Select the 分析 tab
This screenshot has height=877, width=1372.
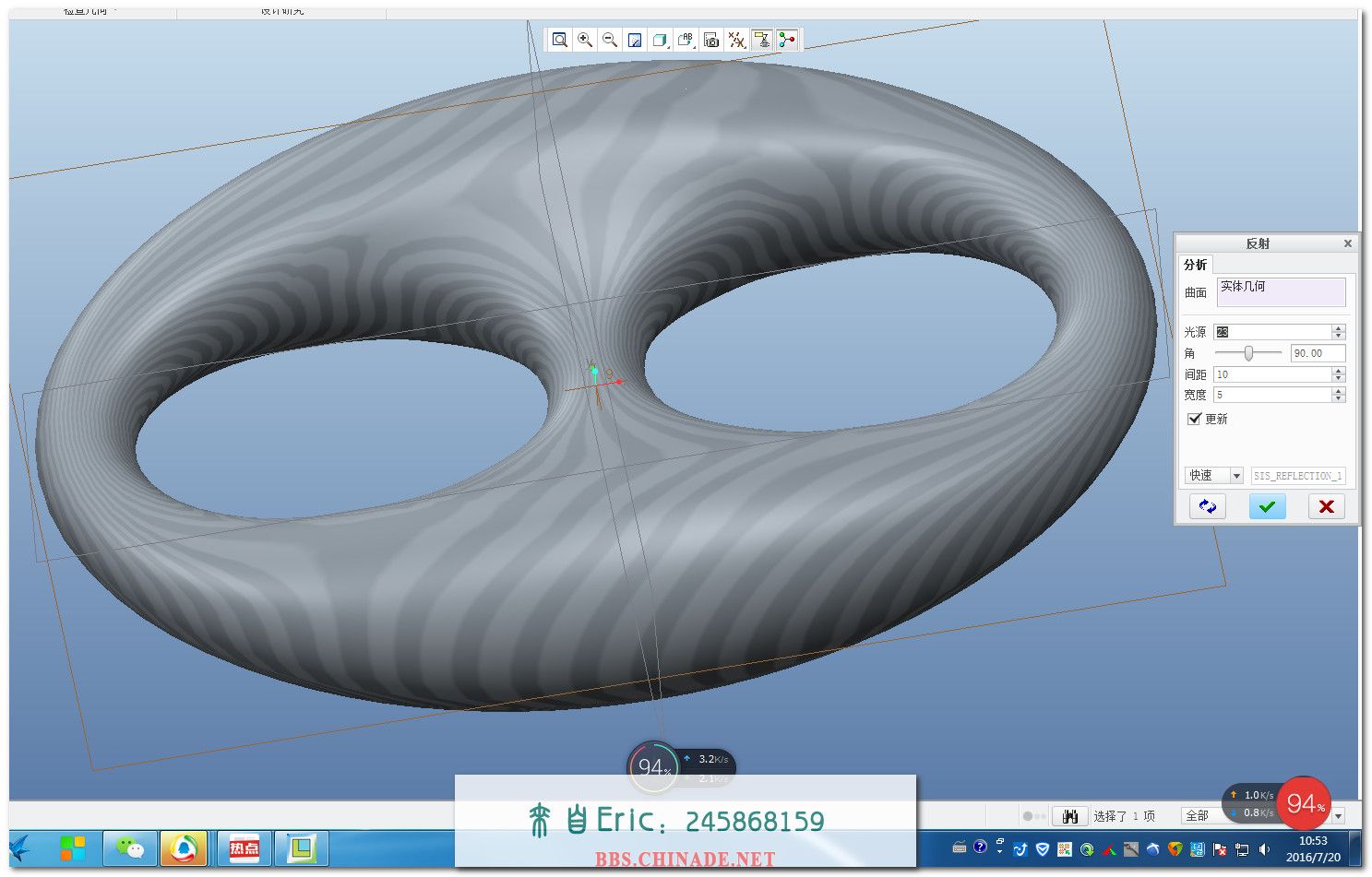(1196, 265)
